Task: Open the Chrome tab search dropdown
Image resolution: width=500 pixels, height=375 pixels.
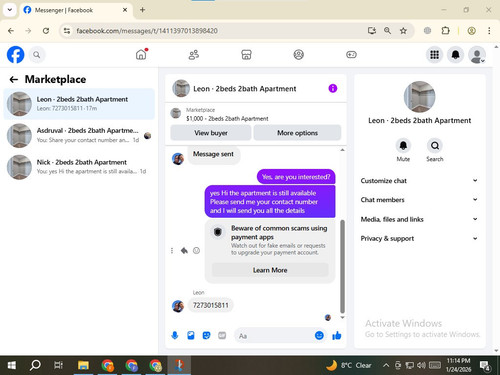Action: click(10, 10)
